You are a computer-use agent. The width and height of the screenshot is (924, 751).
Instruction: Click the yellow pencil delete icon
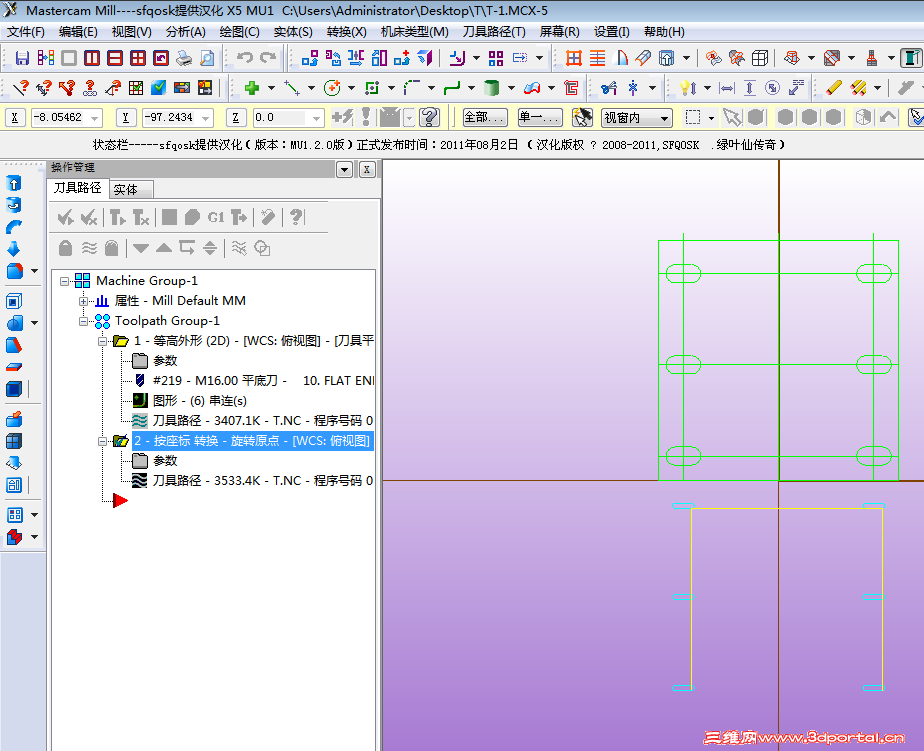click(x=834, y=88)
